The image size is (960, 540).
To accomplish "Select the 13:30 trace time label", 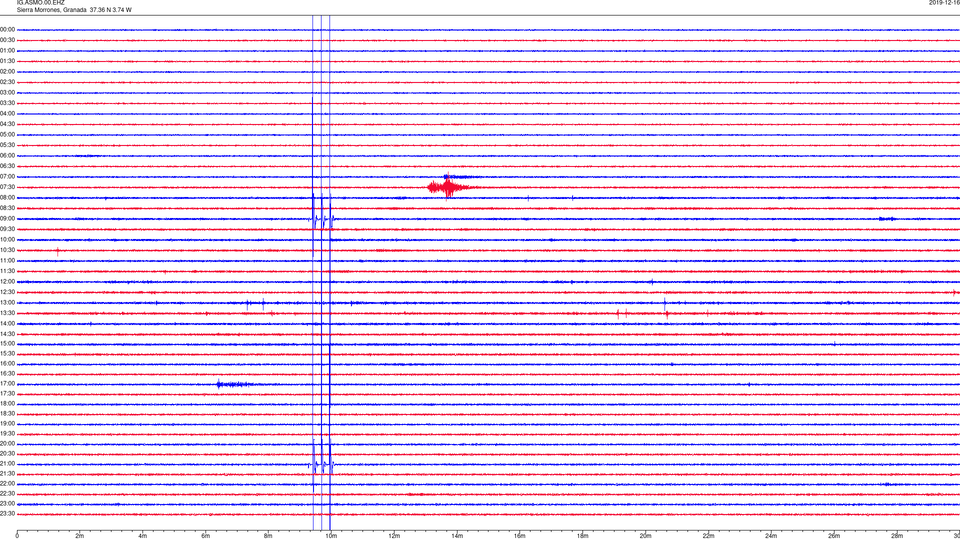I will point(7,313).
